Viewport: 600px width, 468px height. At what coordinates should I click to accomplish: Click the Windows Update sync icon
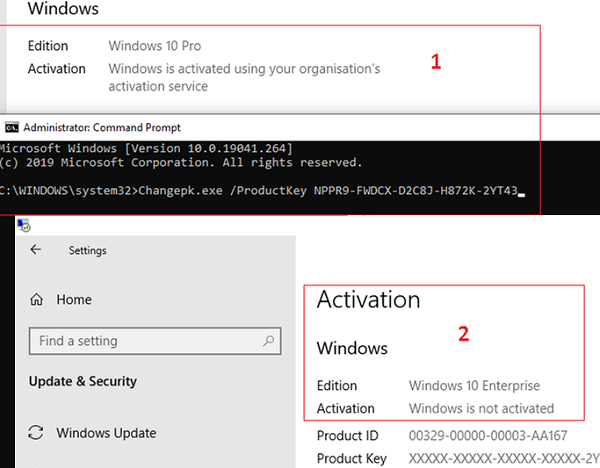click(37, 433)
